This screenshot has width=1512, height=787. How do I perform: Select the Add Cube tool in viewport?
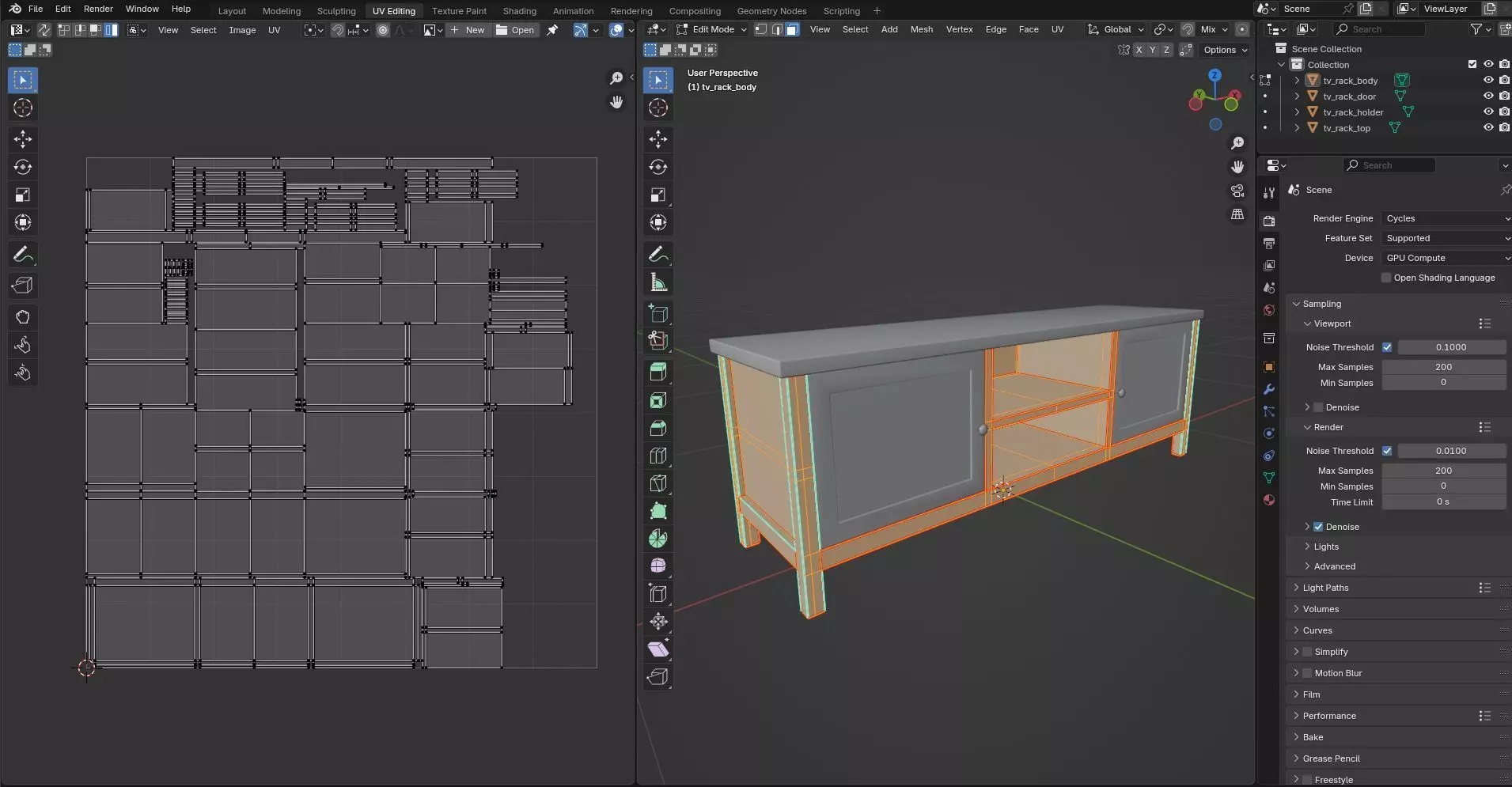658,313
